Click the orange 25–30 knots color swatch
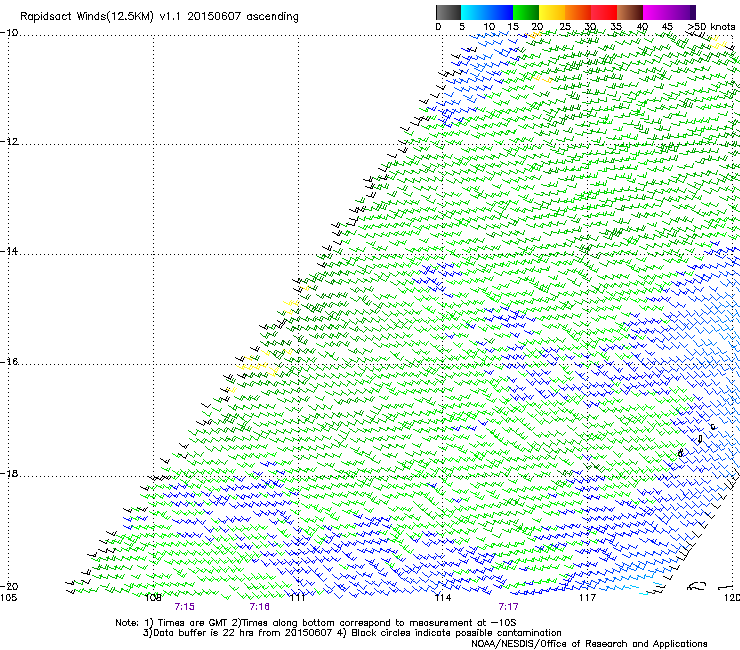This screenshot has height=650, width=740. [578, 12]
